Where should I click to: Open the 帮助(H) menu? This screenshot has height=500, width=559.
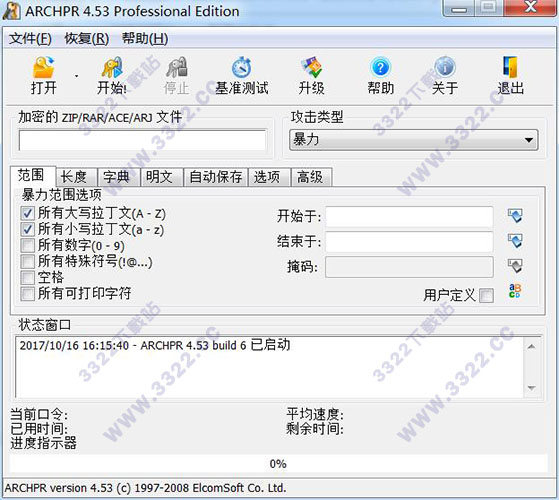coord(145,38)
